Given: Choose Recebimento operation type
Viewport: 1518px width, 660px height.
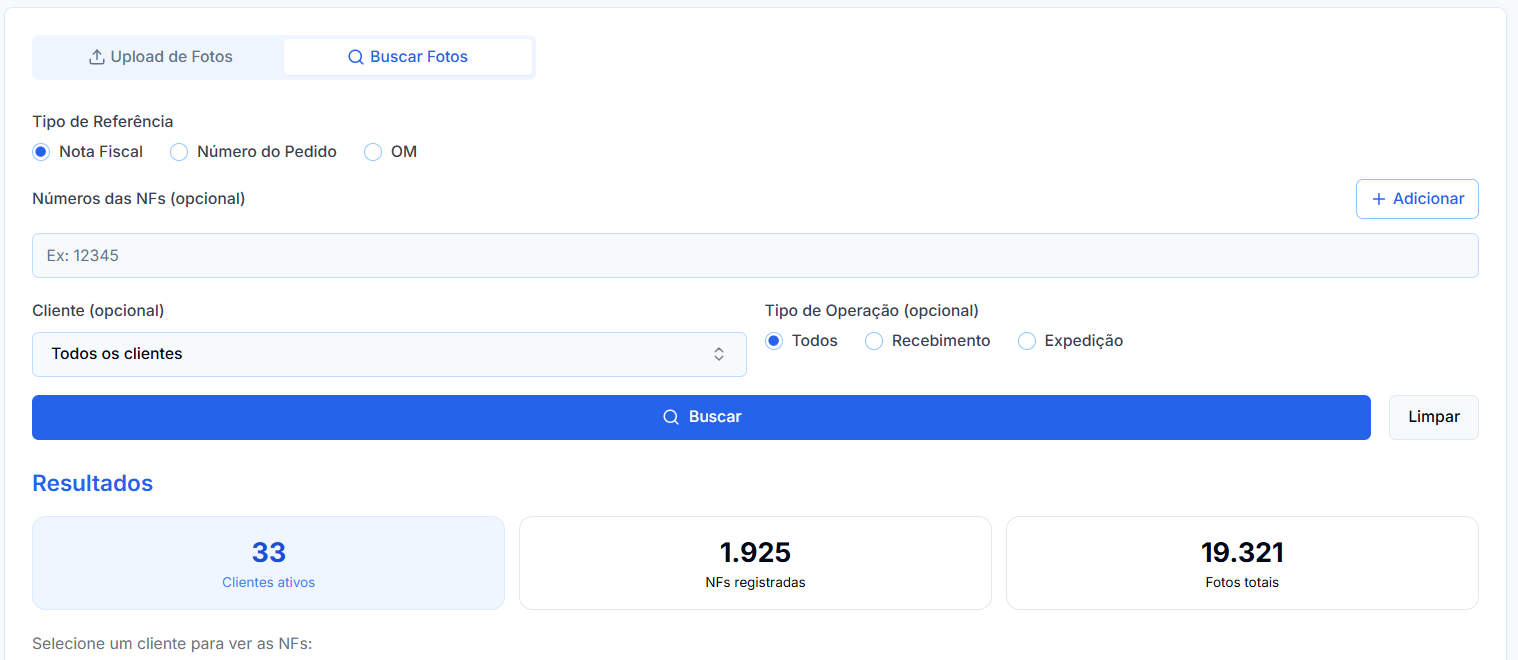Looking at the screenshot, I should tap(874, 341).
